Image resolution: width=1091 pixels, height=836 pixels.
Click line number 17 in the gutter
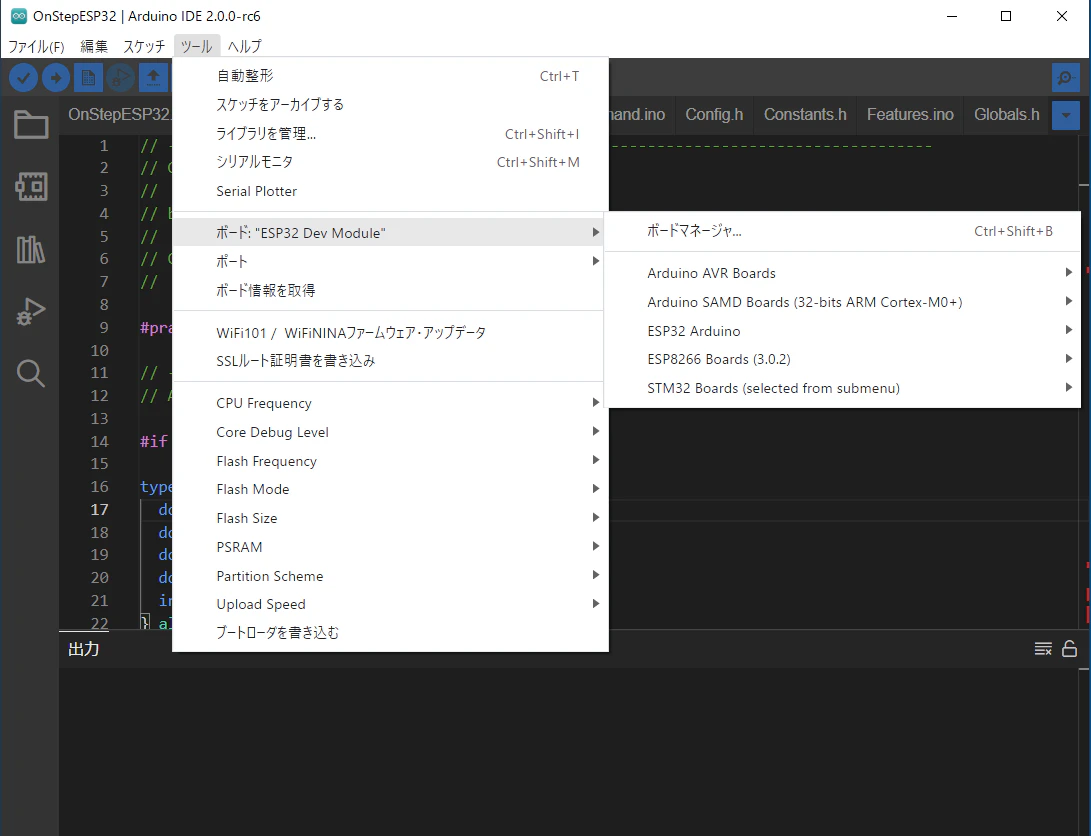[99, 510]
